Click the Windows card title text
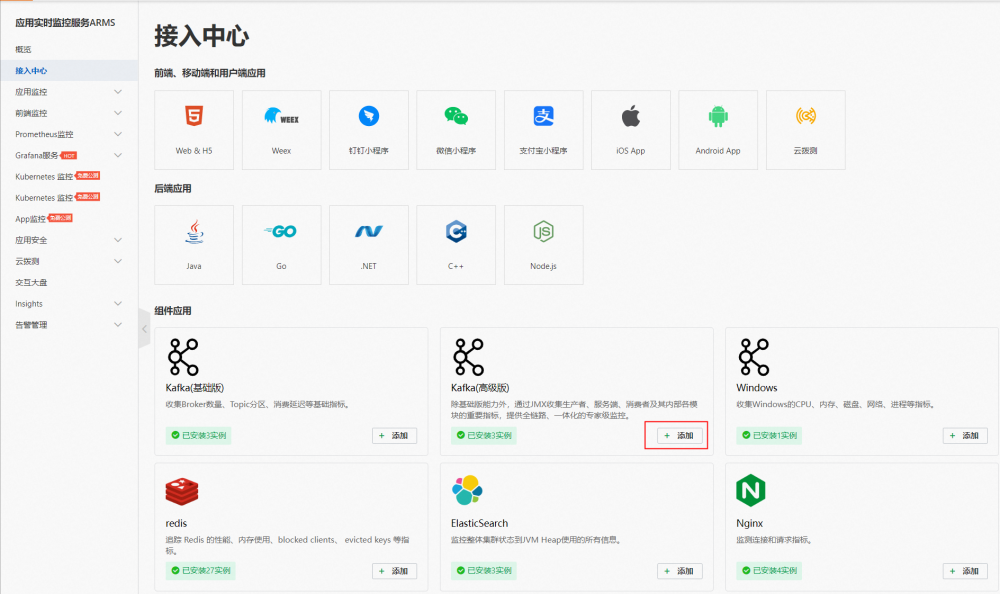 click(x=756, y=387)
